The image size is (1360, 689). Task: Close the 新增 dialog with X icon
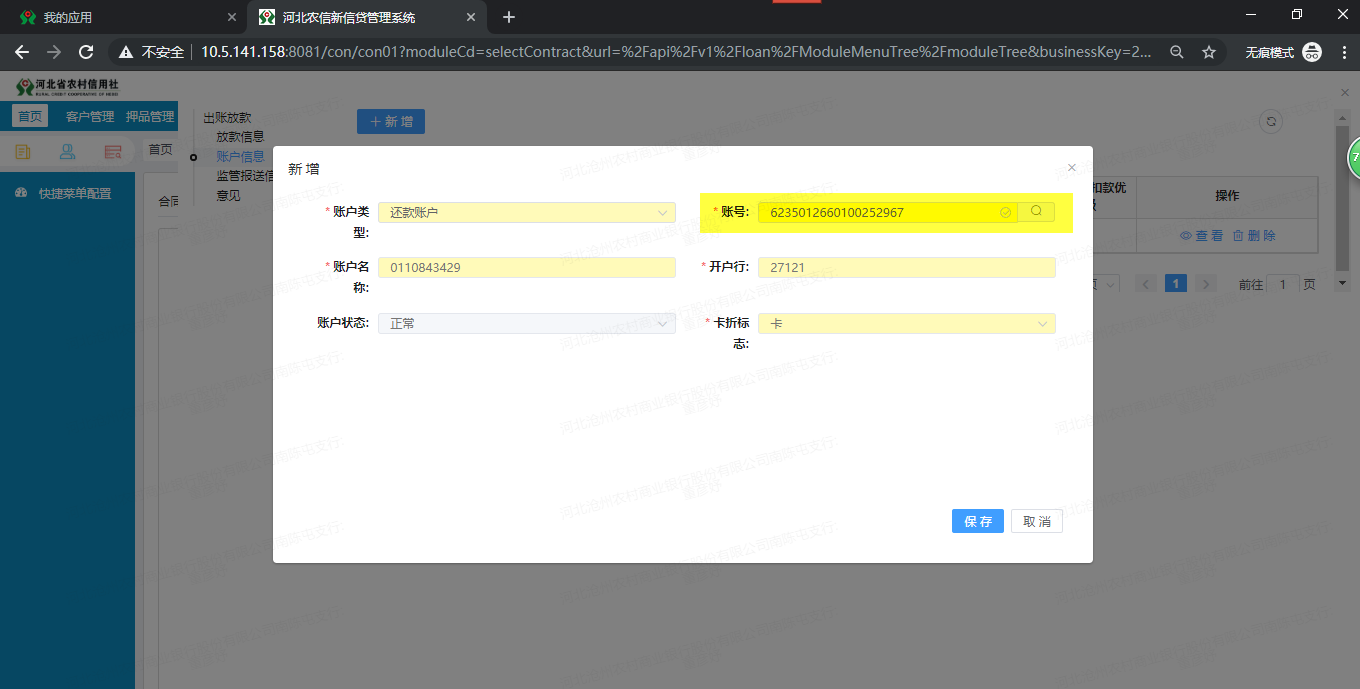click(1072, 168)
